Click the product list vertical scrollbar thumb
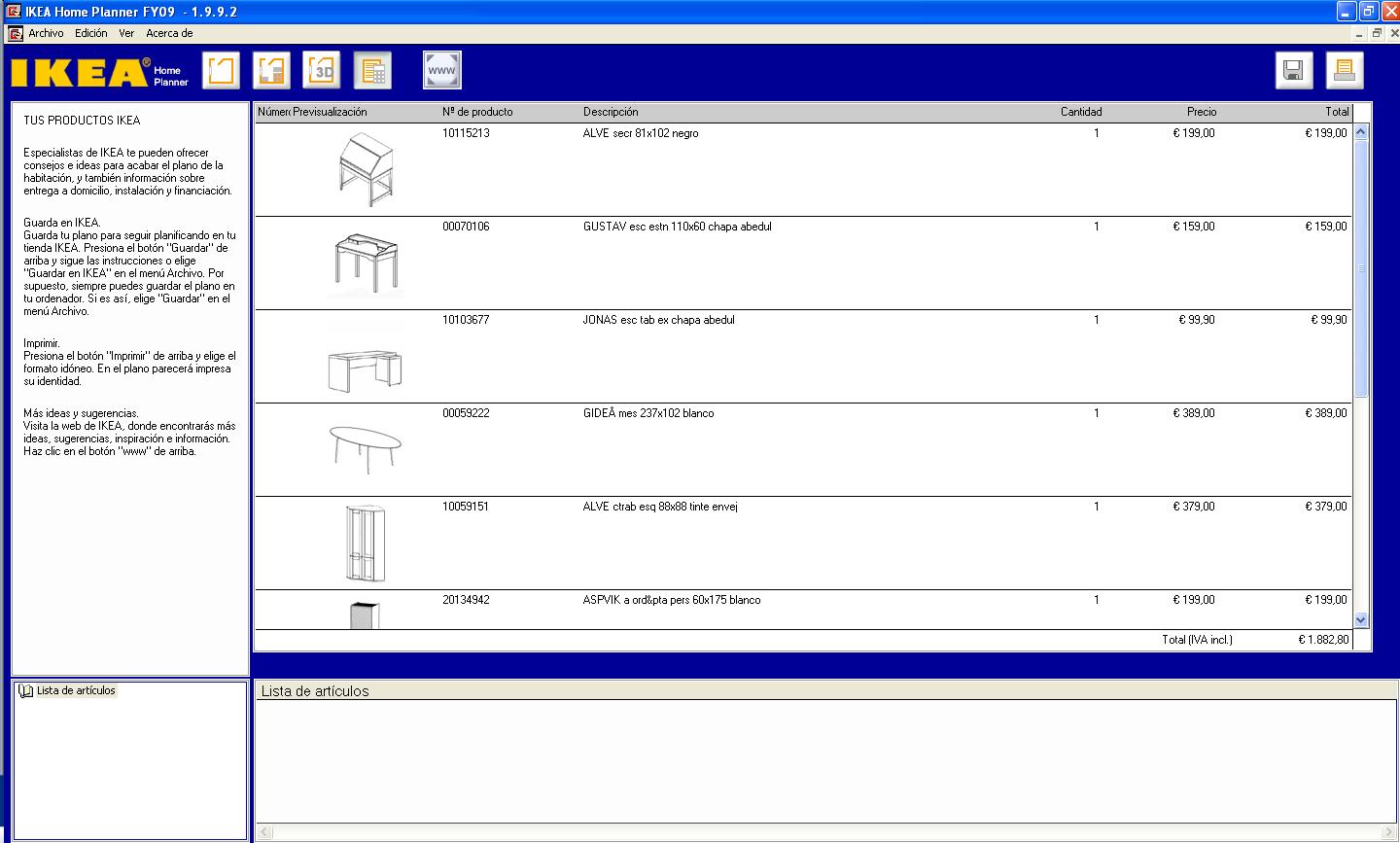Image resolution: width=1400 pixels, height=843 pixels. coord(1361,268)
